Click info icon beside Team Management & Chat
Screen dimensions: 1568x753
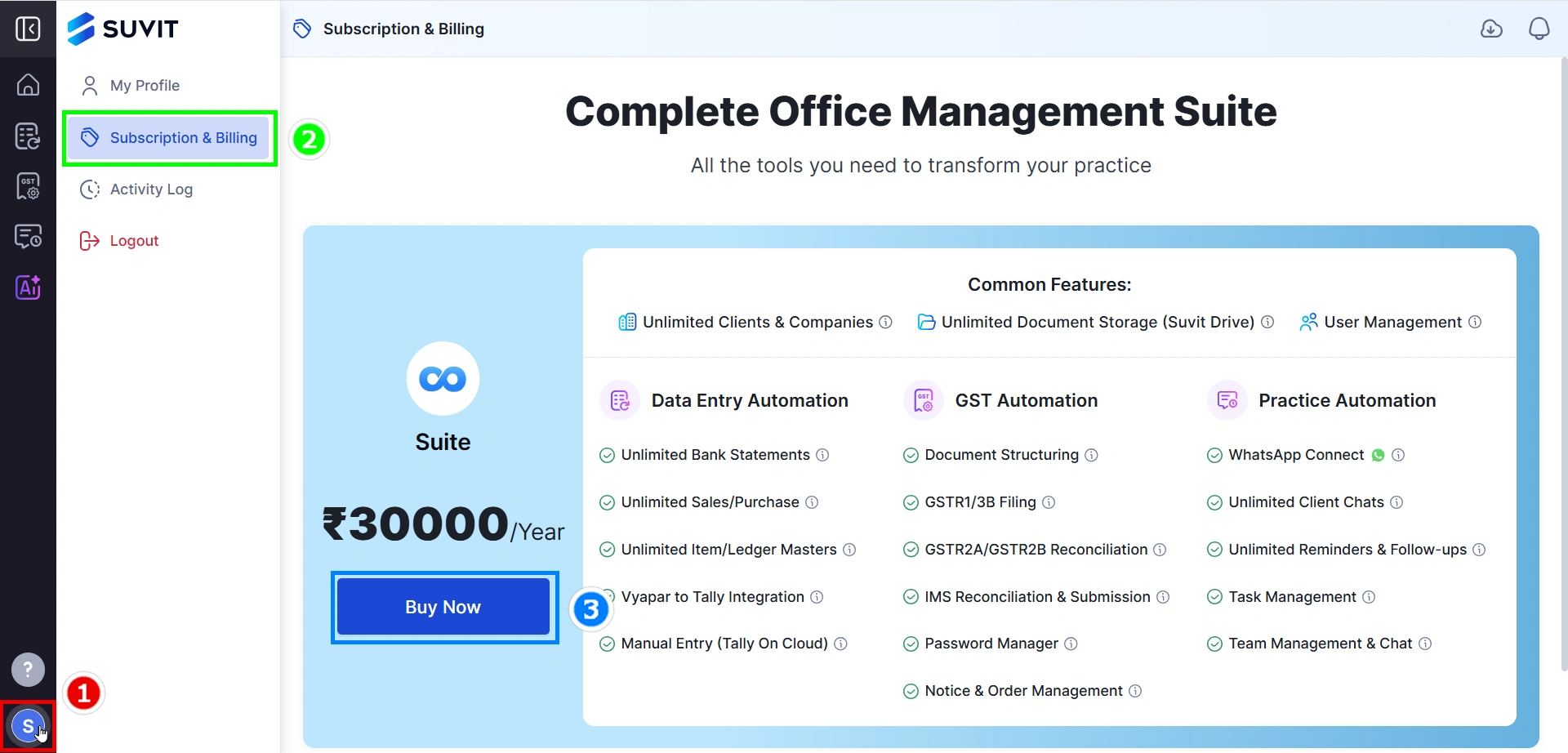coord(1425,644)
